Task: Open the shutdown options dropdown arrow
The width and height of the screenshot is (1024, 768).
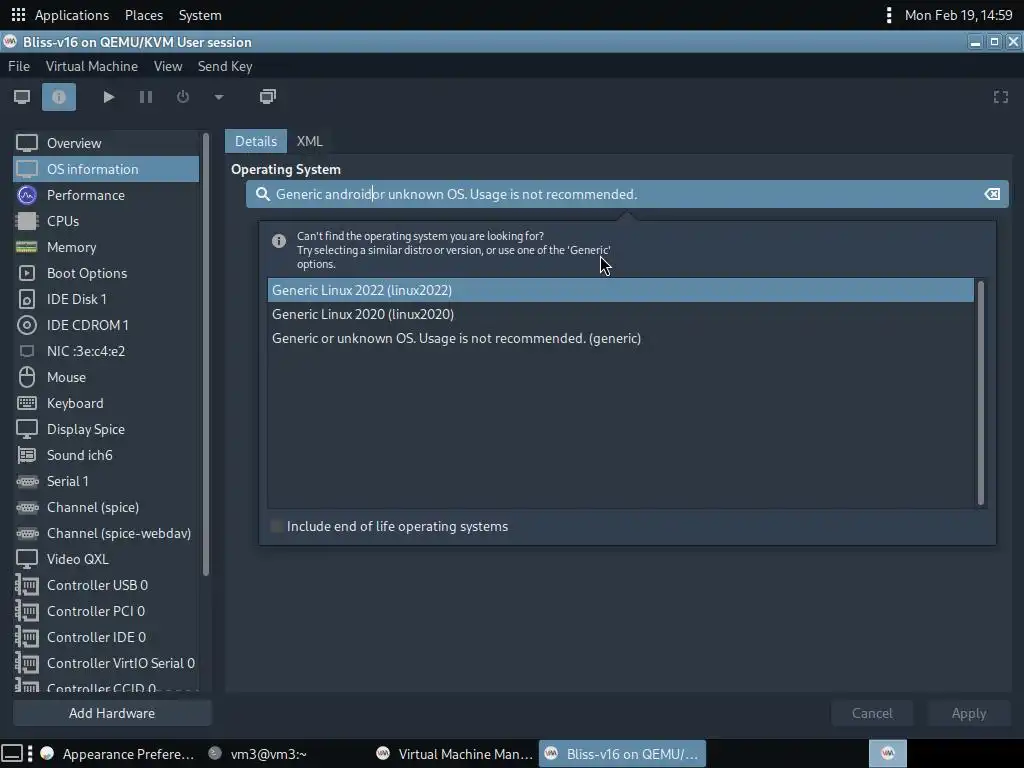Action: coord(219,97)
